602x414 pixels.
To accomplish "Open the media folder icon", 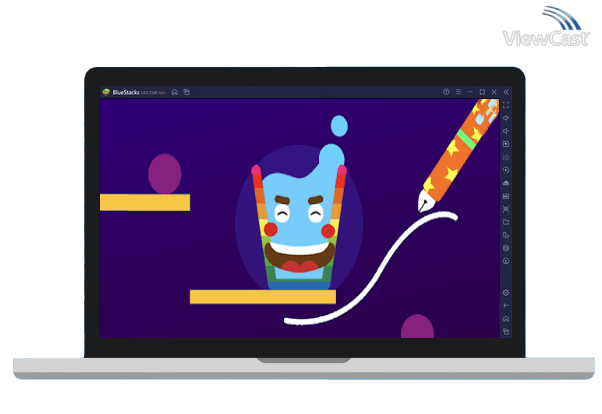I will click(x=506, y=222).
